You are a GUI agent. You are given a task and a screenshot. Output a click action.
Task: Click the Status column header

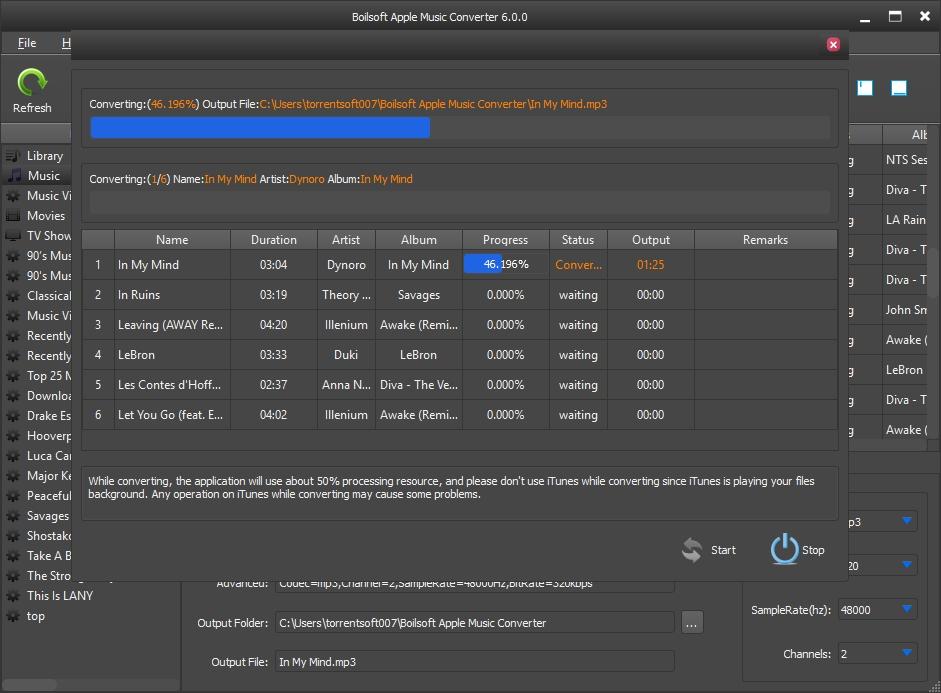578,239
